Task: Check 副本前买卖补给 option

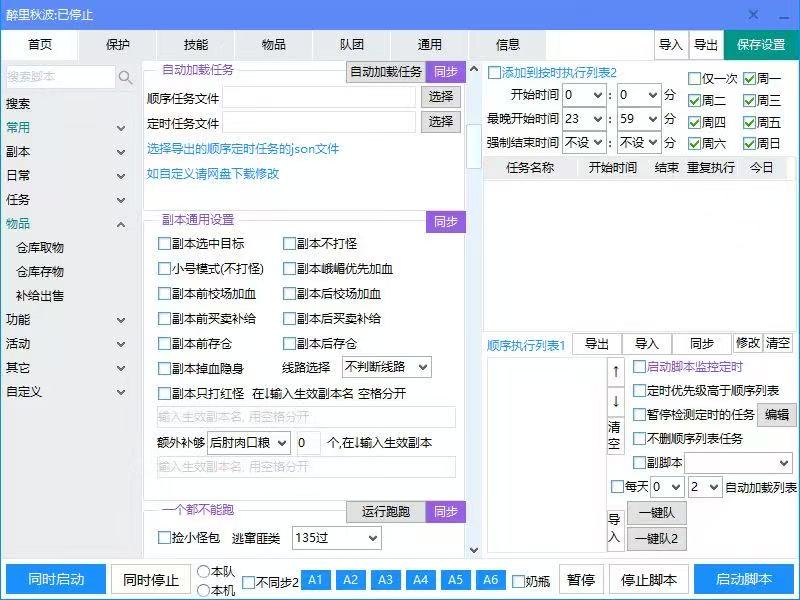Action: (164, 319)
